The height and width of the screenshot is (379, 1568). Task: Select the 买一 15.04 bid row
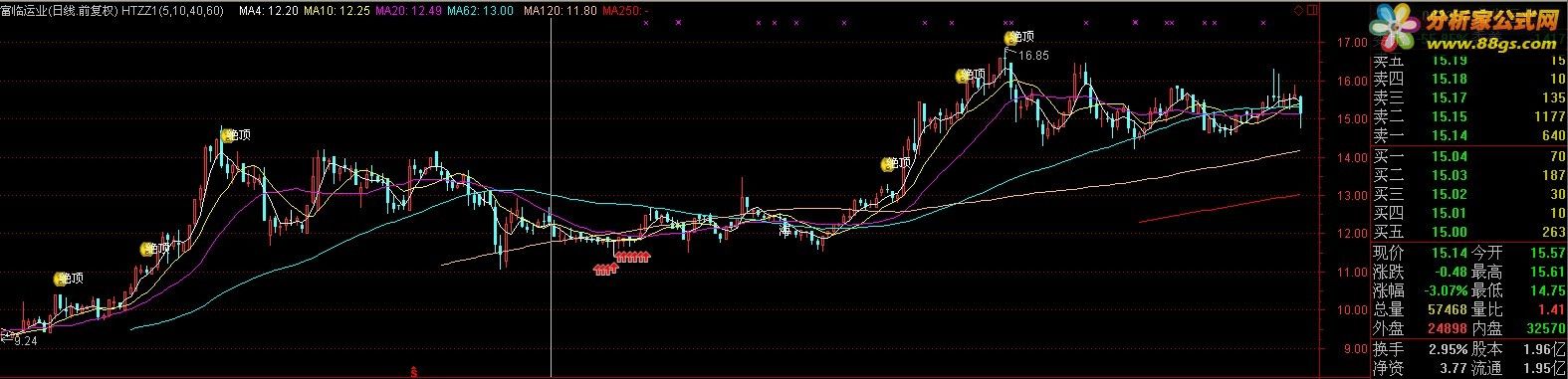tap(1468, 157)
